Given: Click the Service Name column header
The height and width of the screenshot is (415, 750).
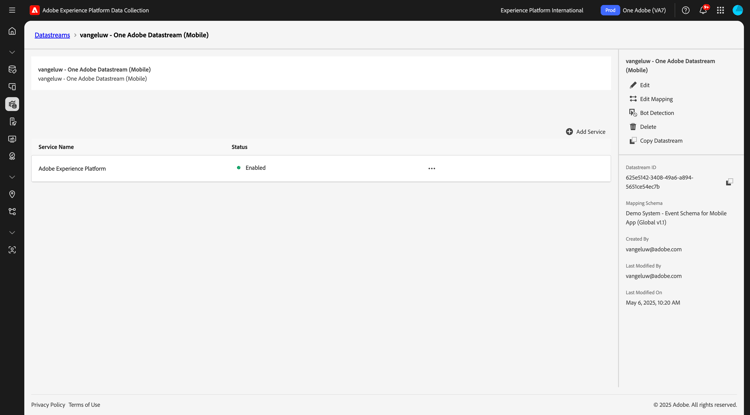Looking at the screenshot, I should [x=56, y=147].
